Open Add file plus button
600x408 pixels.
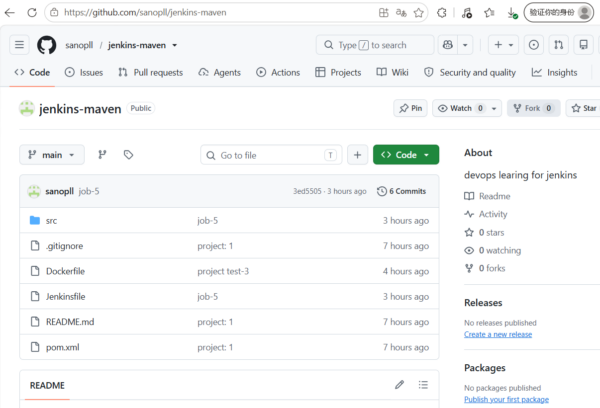(x=357, y=155)
